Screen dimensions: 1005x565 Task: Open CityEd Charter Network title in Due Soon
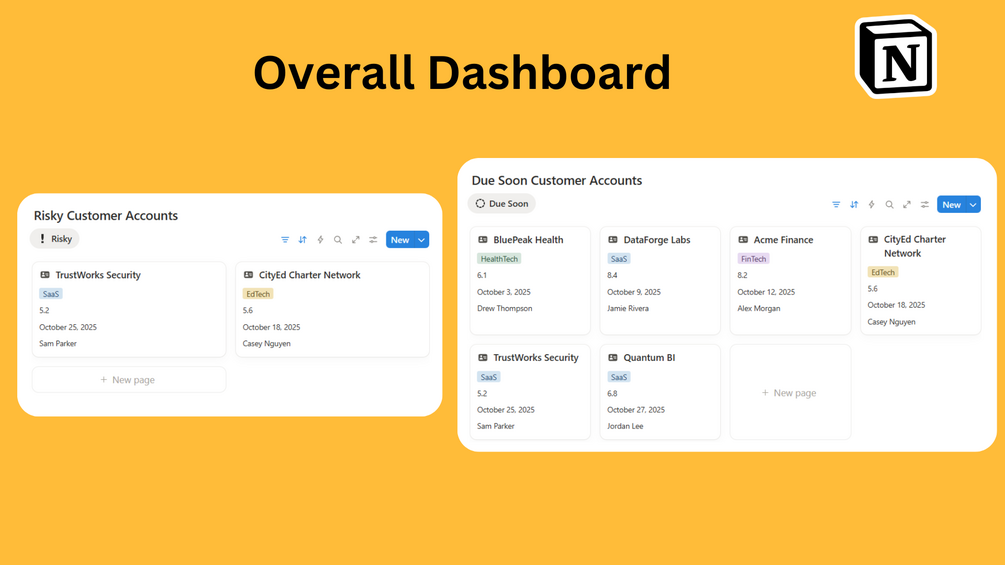point(915,246)
